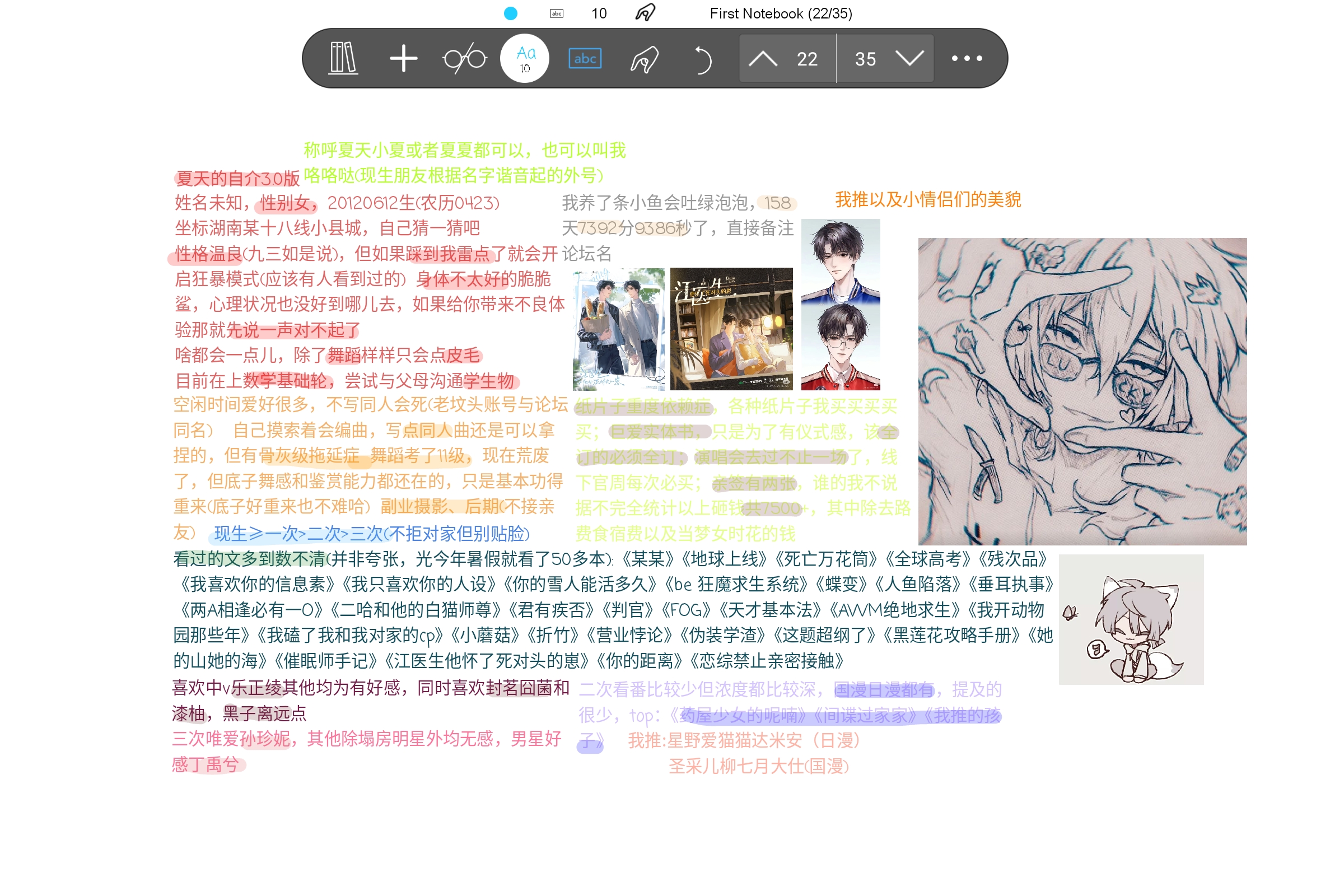Click the up chevron to go to previous page

[x=762, y=58]
